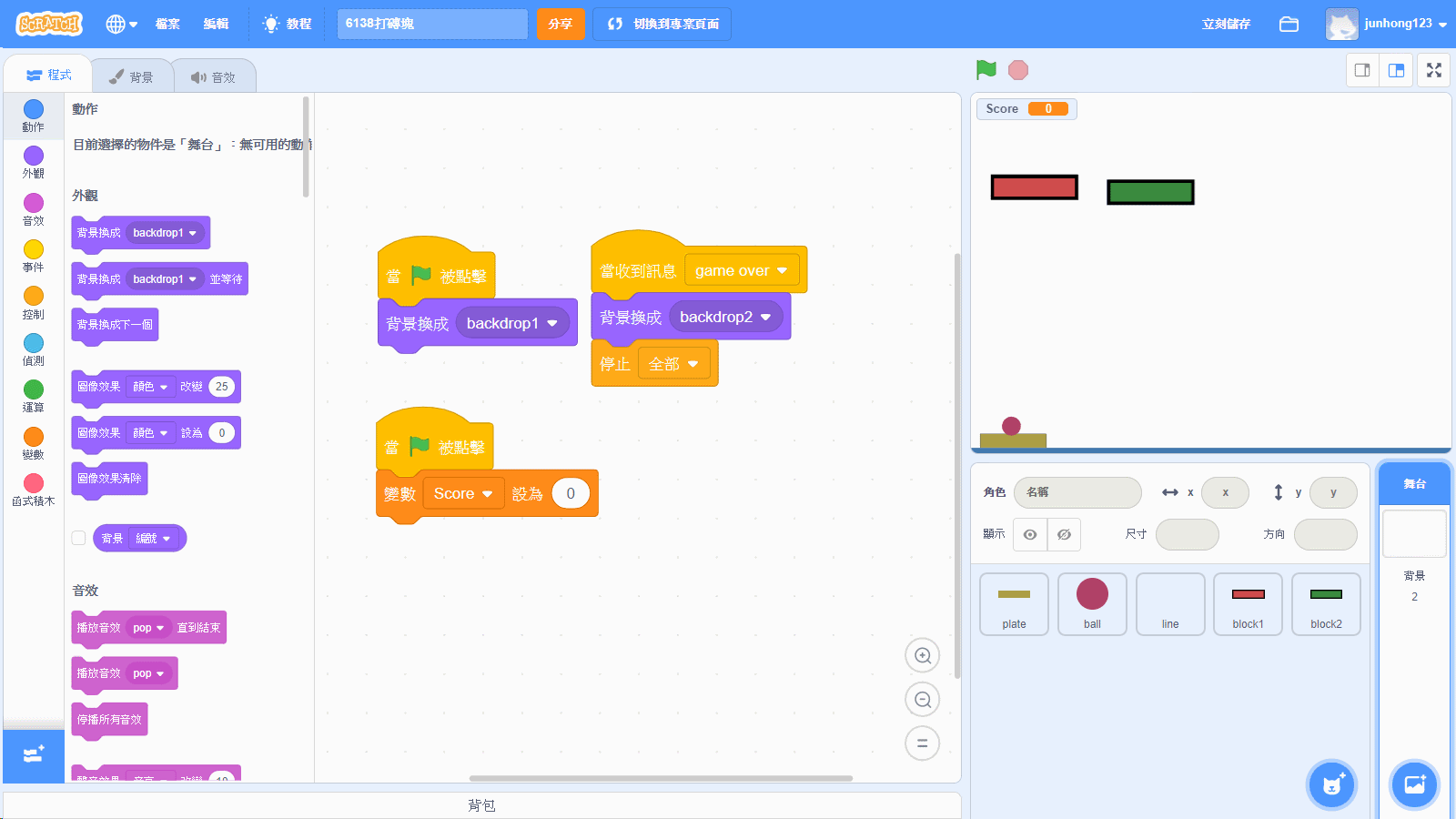Image resolution: width=1456 pixels, height=819 pixels.
Task: Open 顏色 dropdown in 圖像效果 設為 block
Action: (150, 433)
